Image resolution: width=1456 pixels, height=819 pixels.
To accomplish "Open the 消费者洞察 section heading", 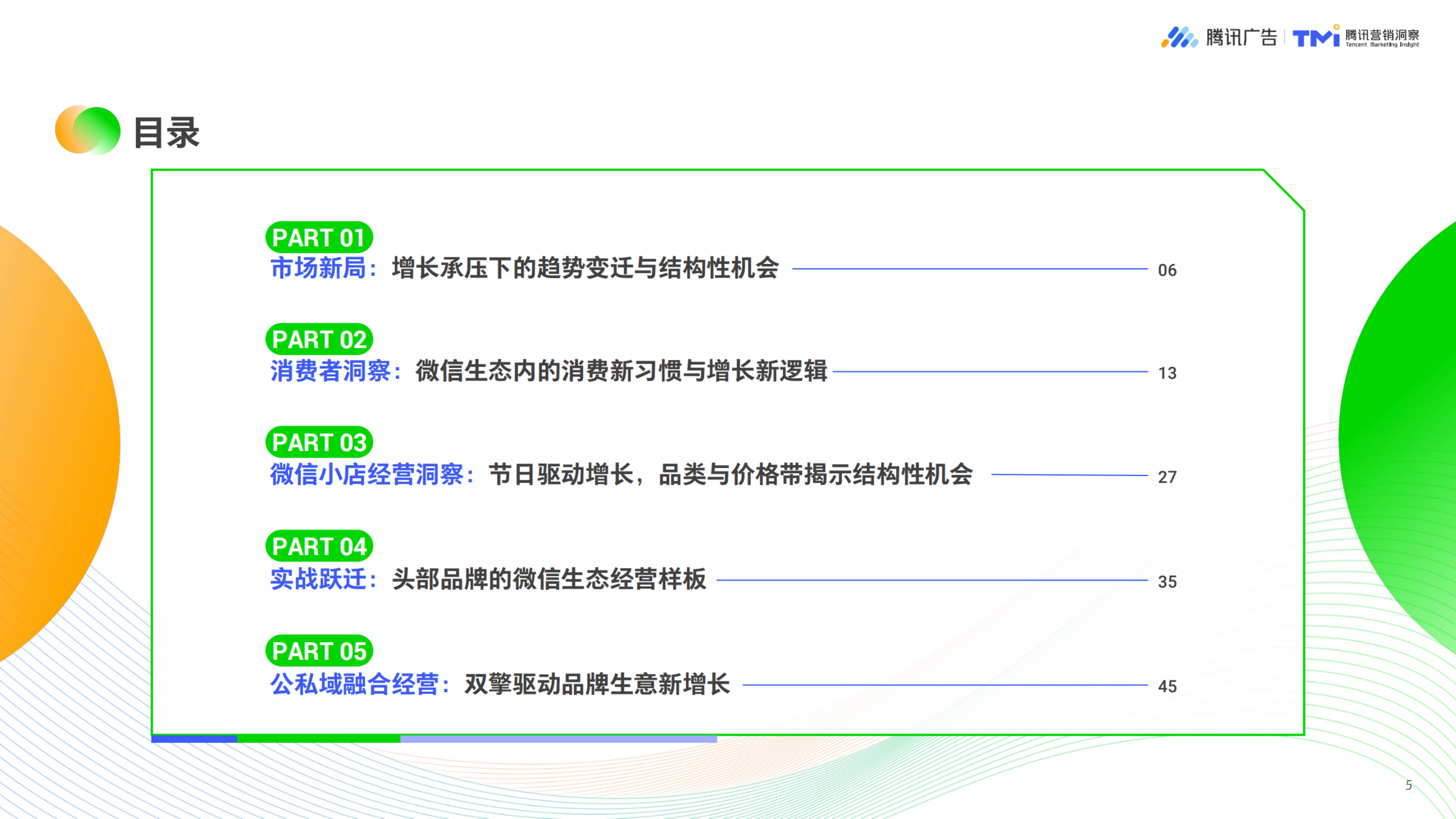I will point(331,372).
